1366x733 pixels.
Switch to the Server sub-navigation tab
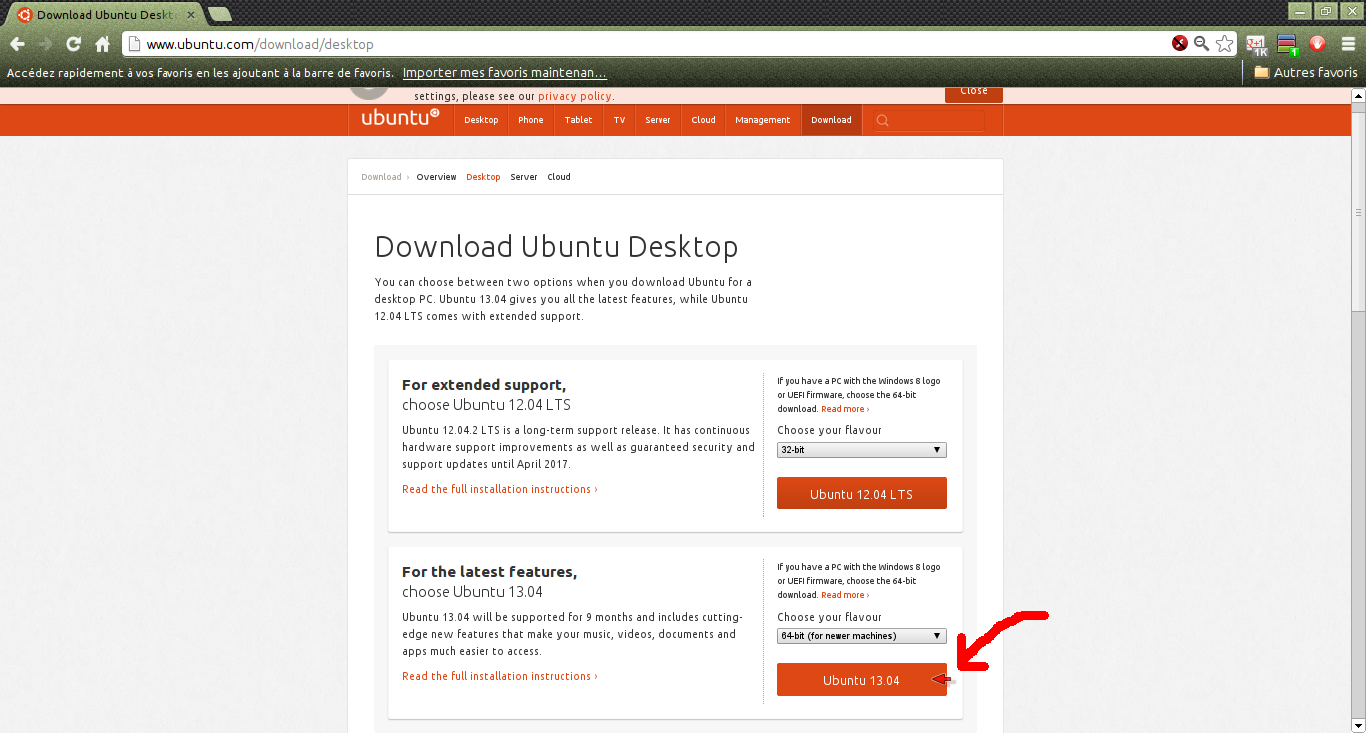click(524, 177)
